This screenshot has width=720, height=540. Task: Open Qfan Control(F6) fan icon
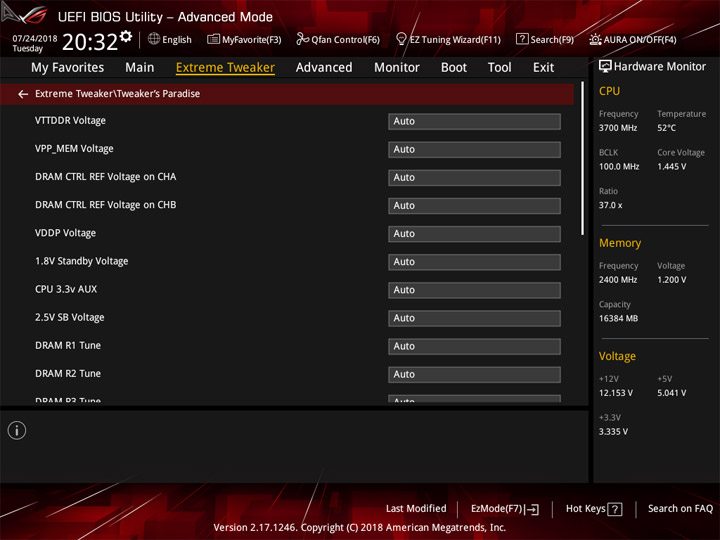(302, 39)
